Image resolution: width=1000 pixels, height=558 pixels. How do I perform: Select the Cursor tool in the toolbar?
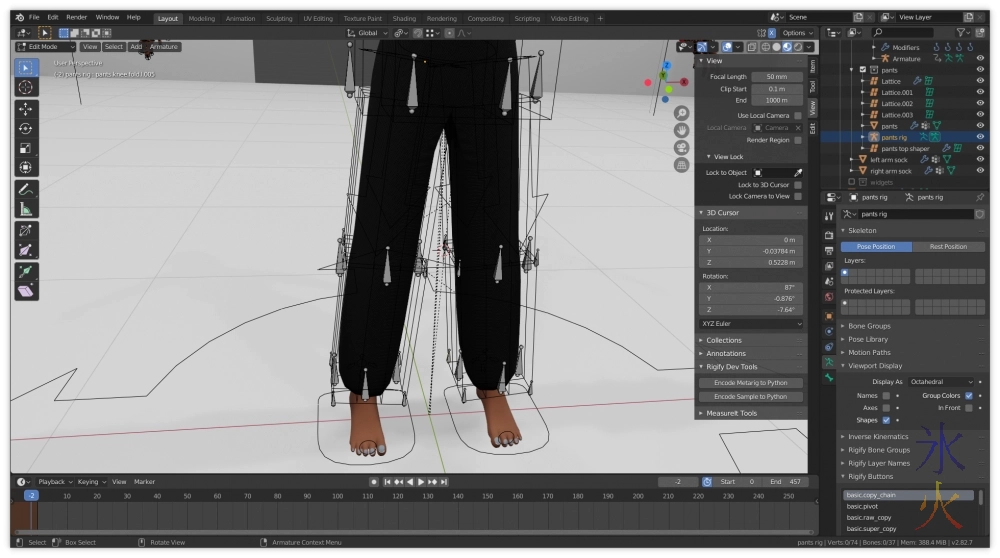[x=26, y=87]
